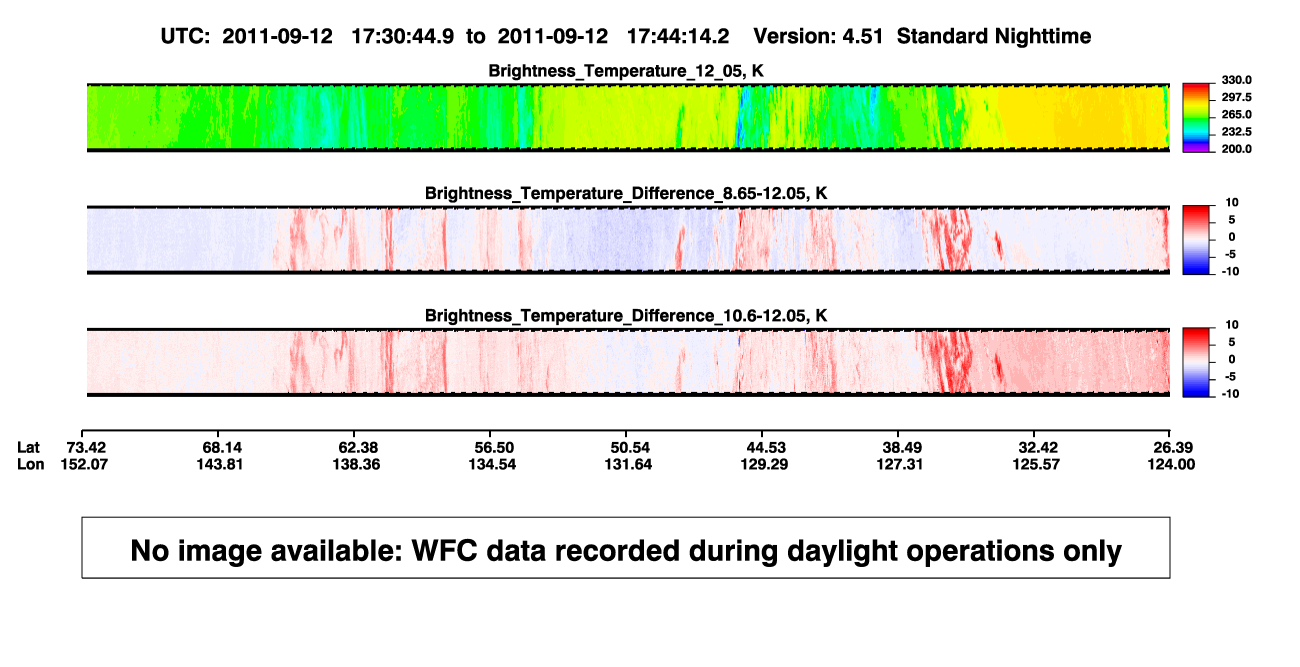Screen dimensions: 1300x667
Task: Click the 'Lon' axis label
Action: (x=30, y=465)
